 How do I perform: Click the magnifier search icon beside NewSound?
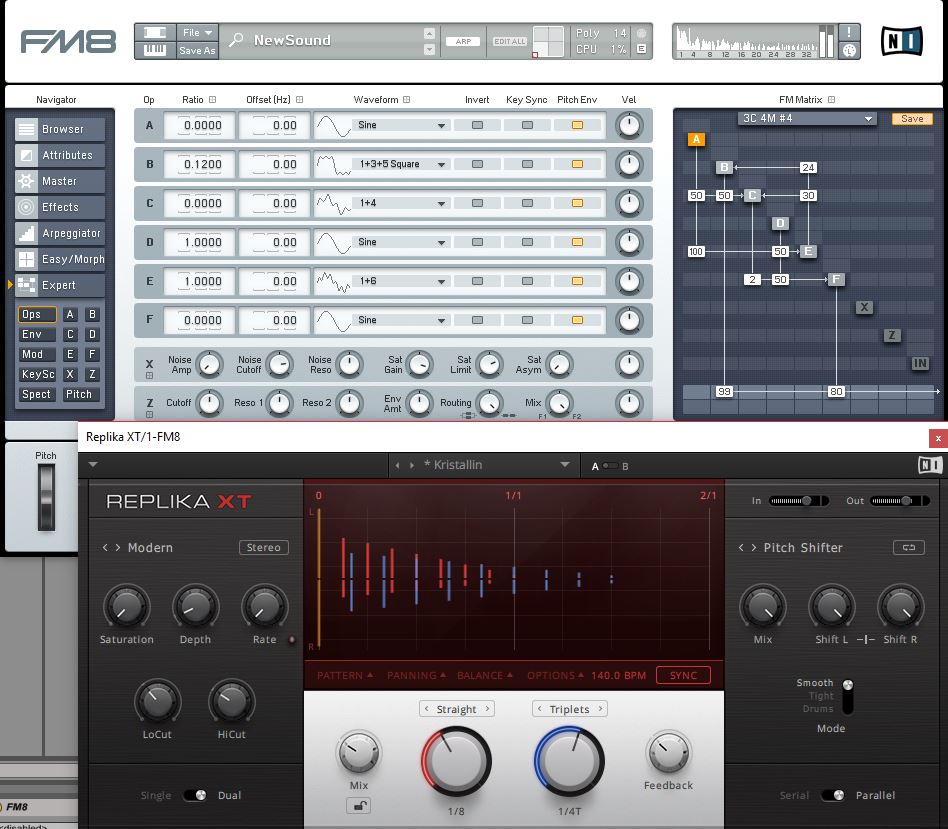click(x=236, y=40)
